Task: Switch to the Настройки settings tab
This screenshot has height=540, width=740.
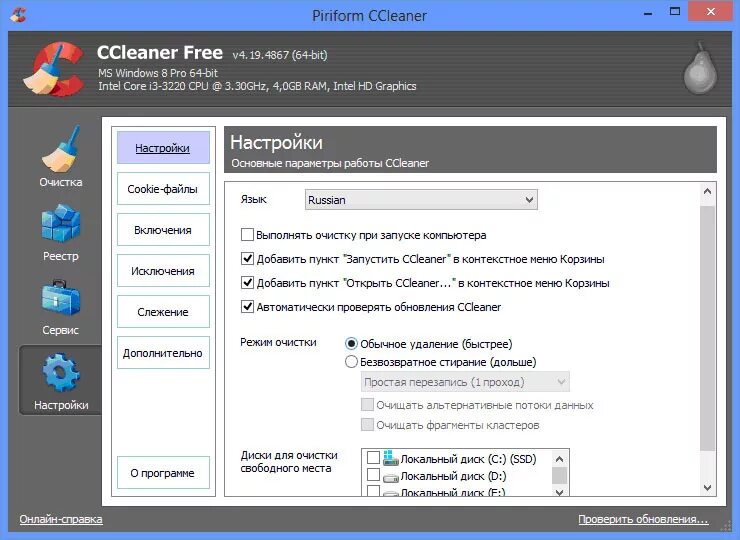Action: (163, 148)
